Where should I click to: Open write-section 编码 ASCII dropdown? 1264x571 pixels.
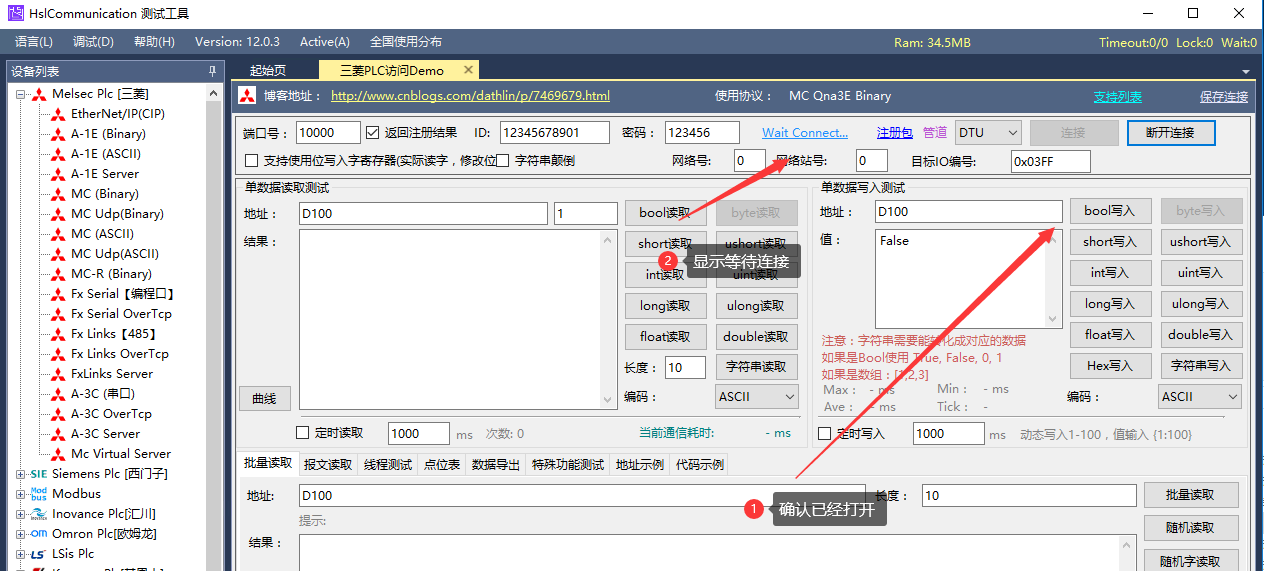[1200, 396]
